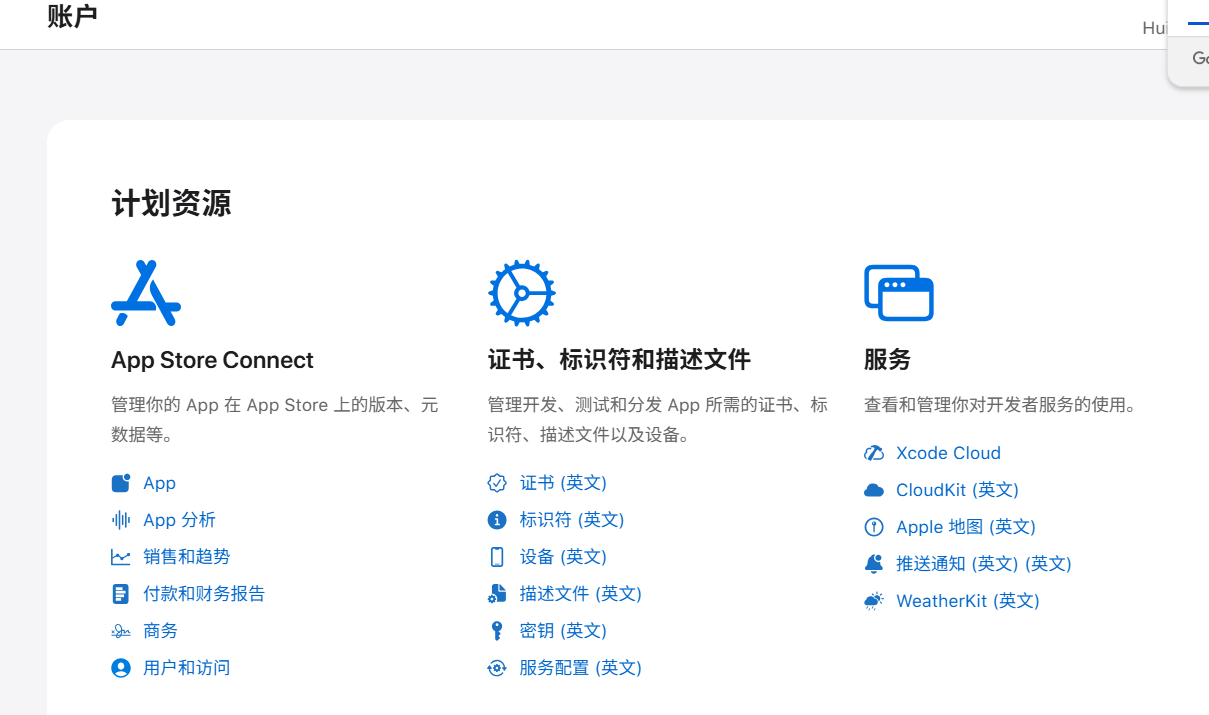1209x715 pixels.
Task: Click the 服务 heading
Action: tap(888, 360)
